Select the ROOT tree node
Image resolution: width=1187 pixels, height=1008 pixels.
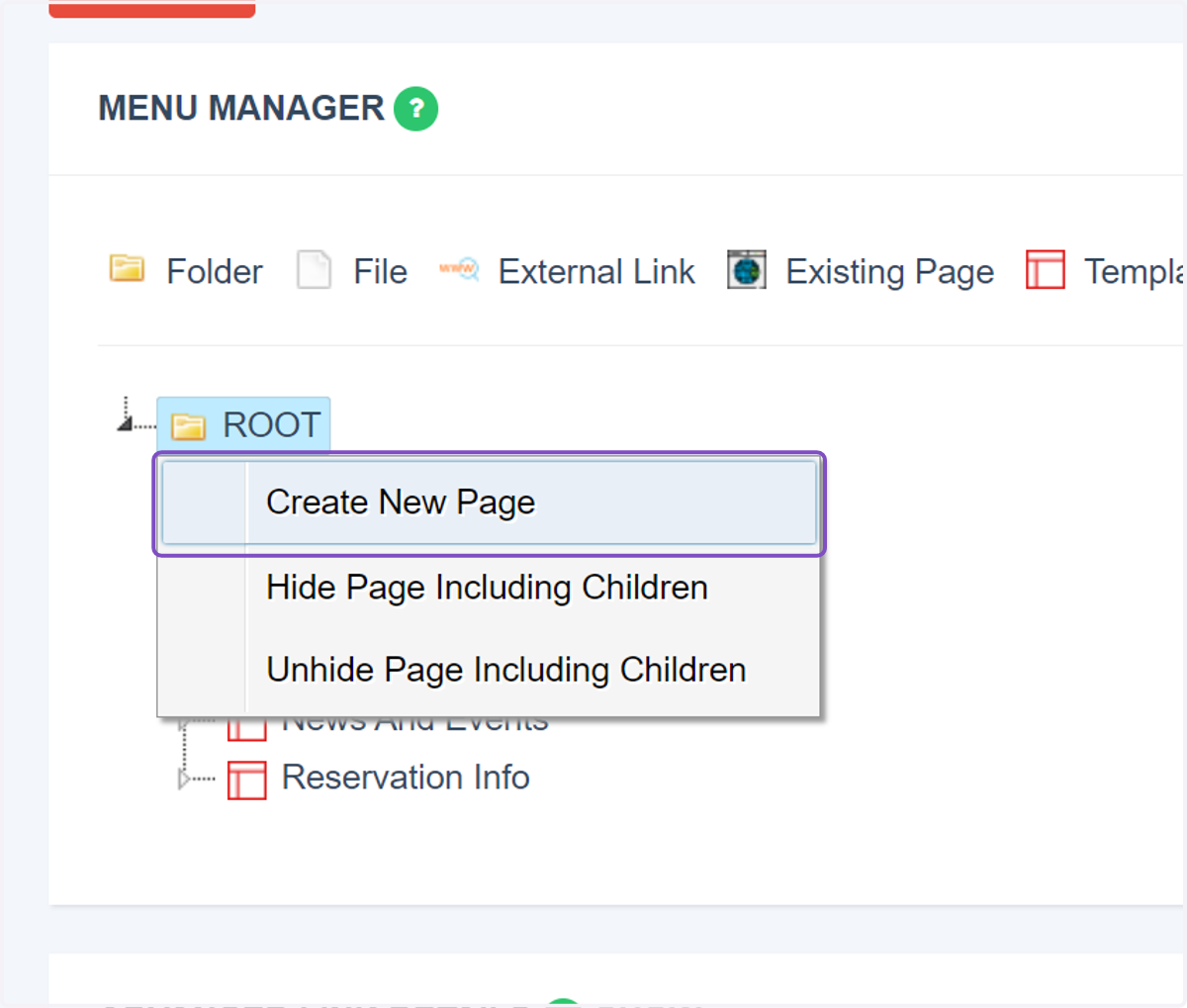pyautogui.click(x=243, y=425)
